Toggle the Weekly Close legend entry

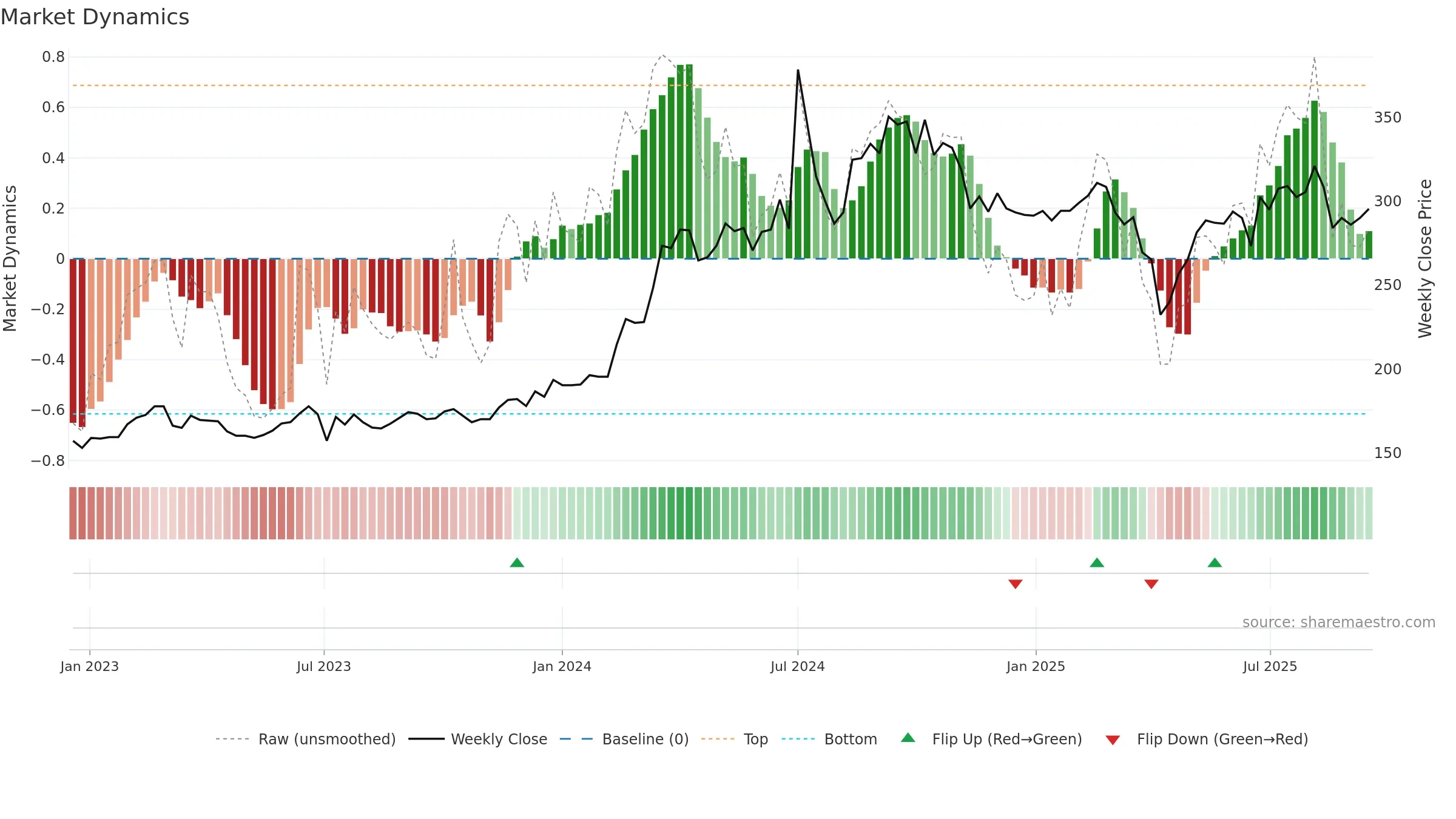click(x=478, y=739)
